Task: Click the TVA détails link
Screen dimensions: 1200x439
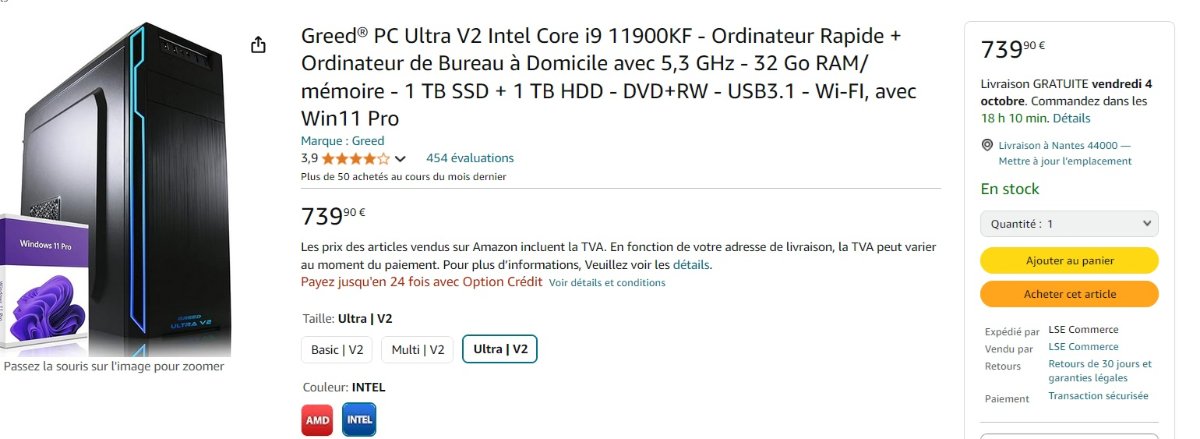Action: click(x=691, y=265)
